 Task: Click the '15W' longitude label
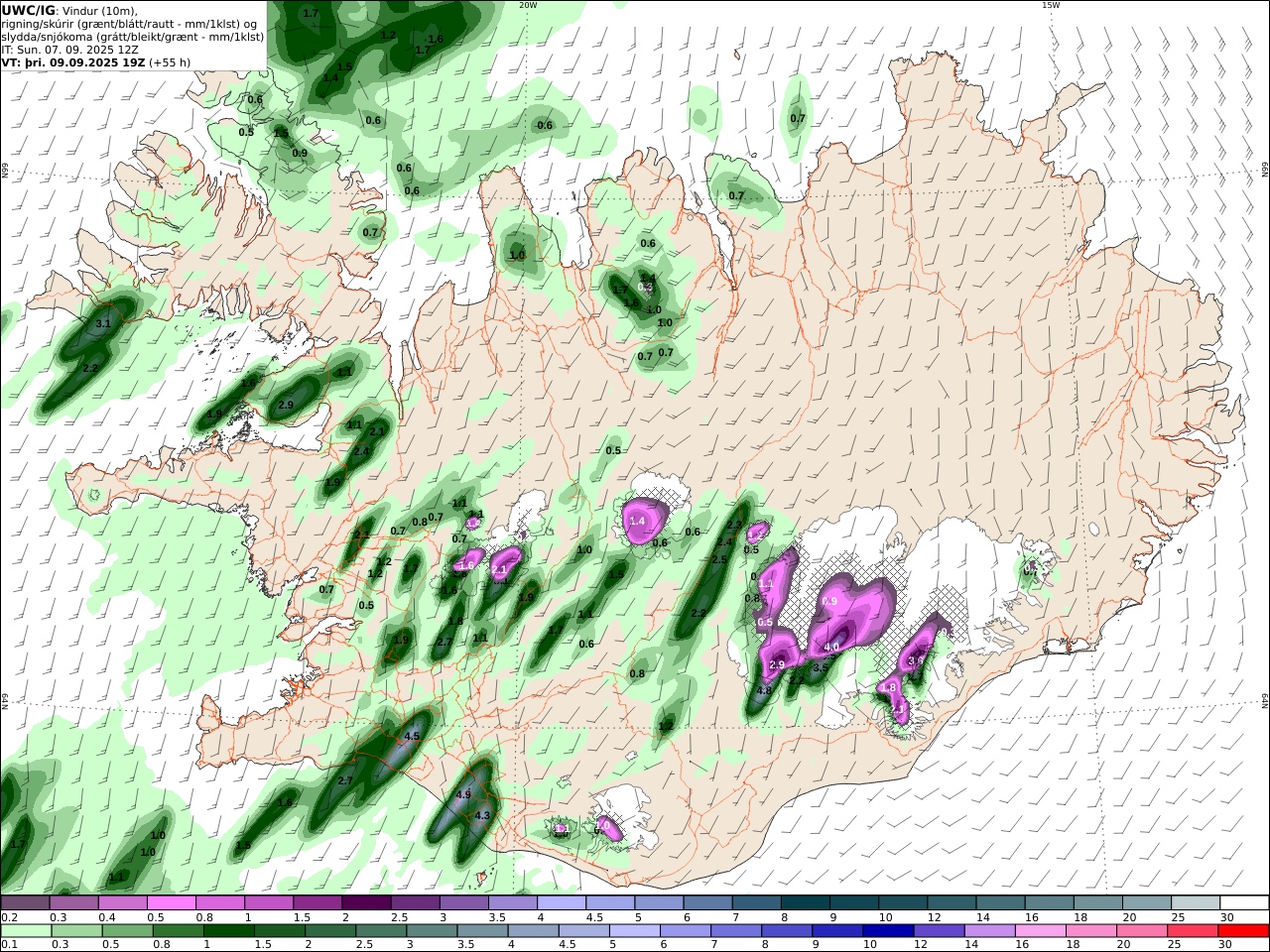point(1051,5)
